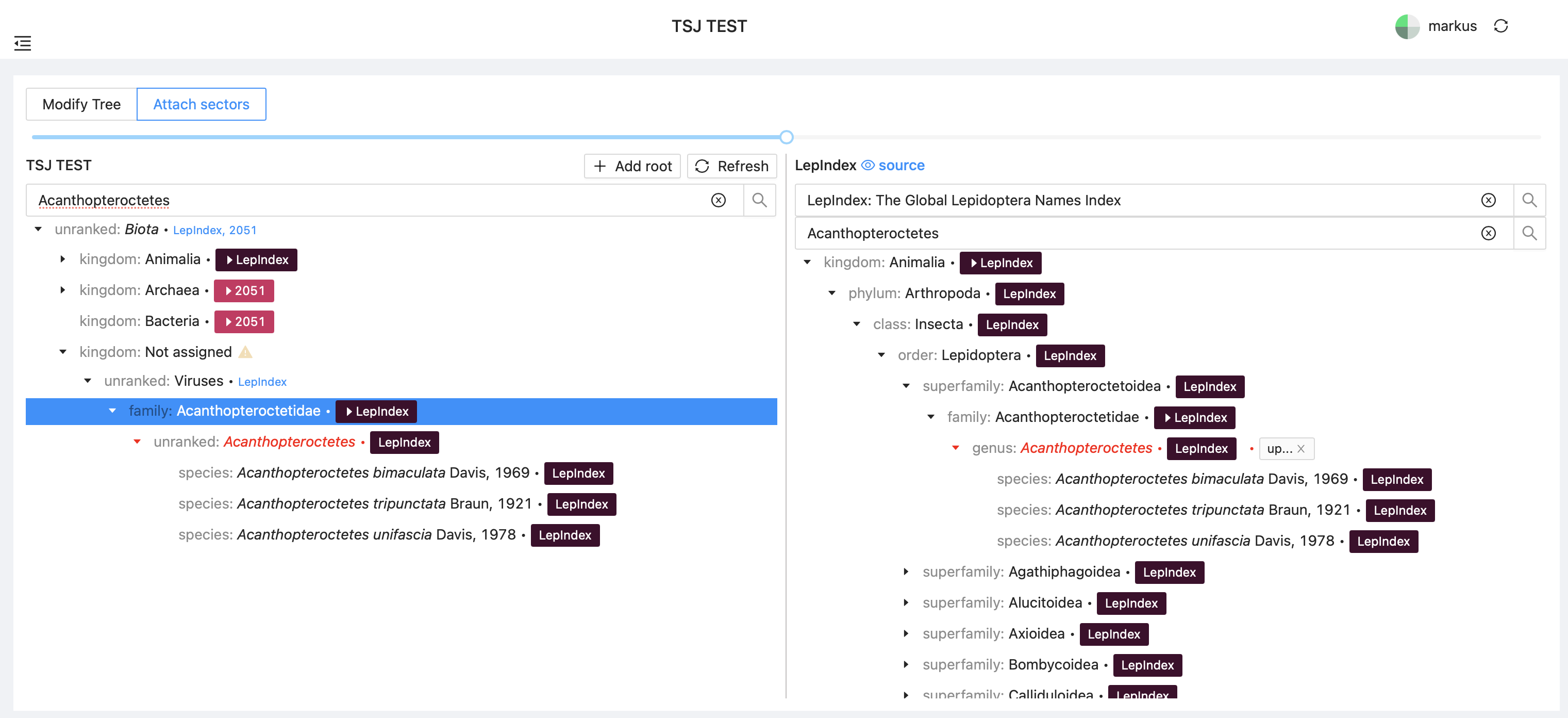Select the Attach sectors tab
This screenshot has width=1568, height=718.
pos(202,104)
